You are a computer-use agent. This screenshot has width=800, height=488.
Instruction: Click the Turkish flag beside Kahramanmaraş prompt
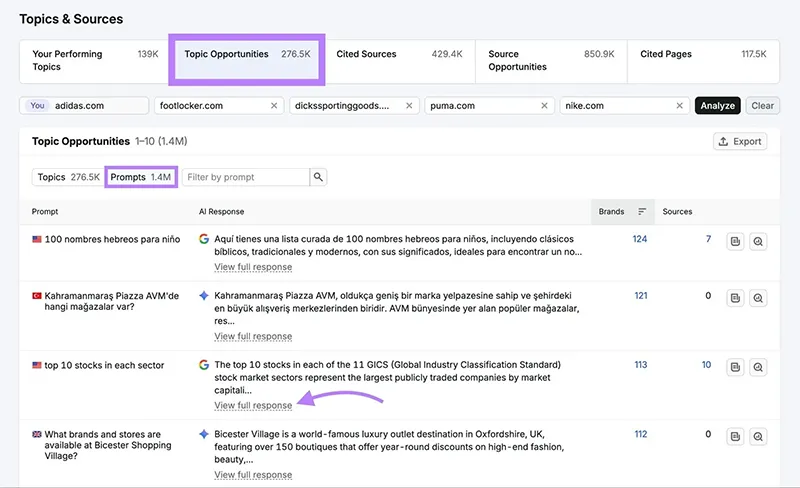coord(37,296)
